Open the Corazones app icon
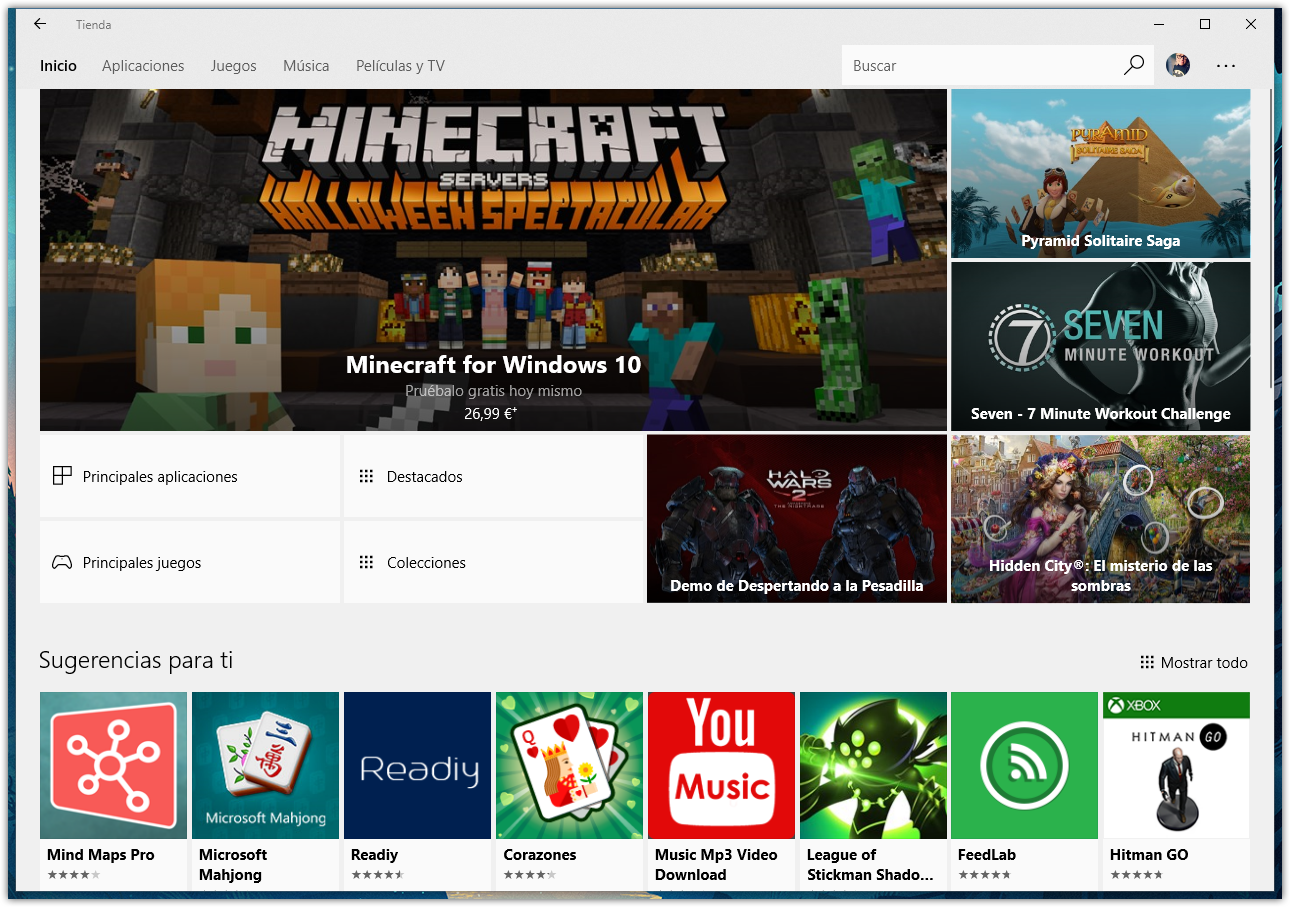The height and width of the screenshot is (907, 1290). pos(569,765)
